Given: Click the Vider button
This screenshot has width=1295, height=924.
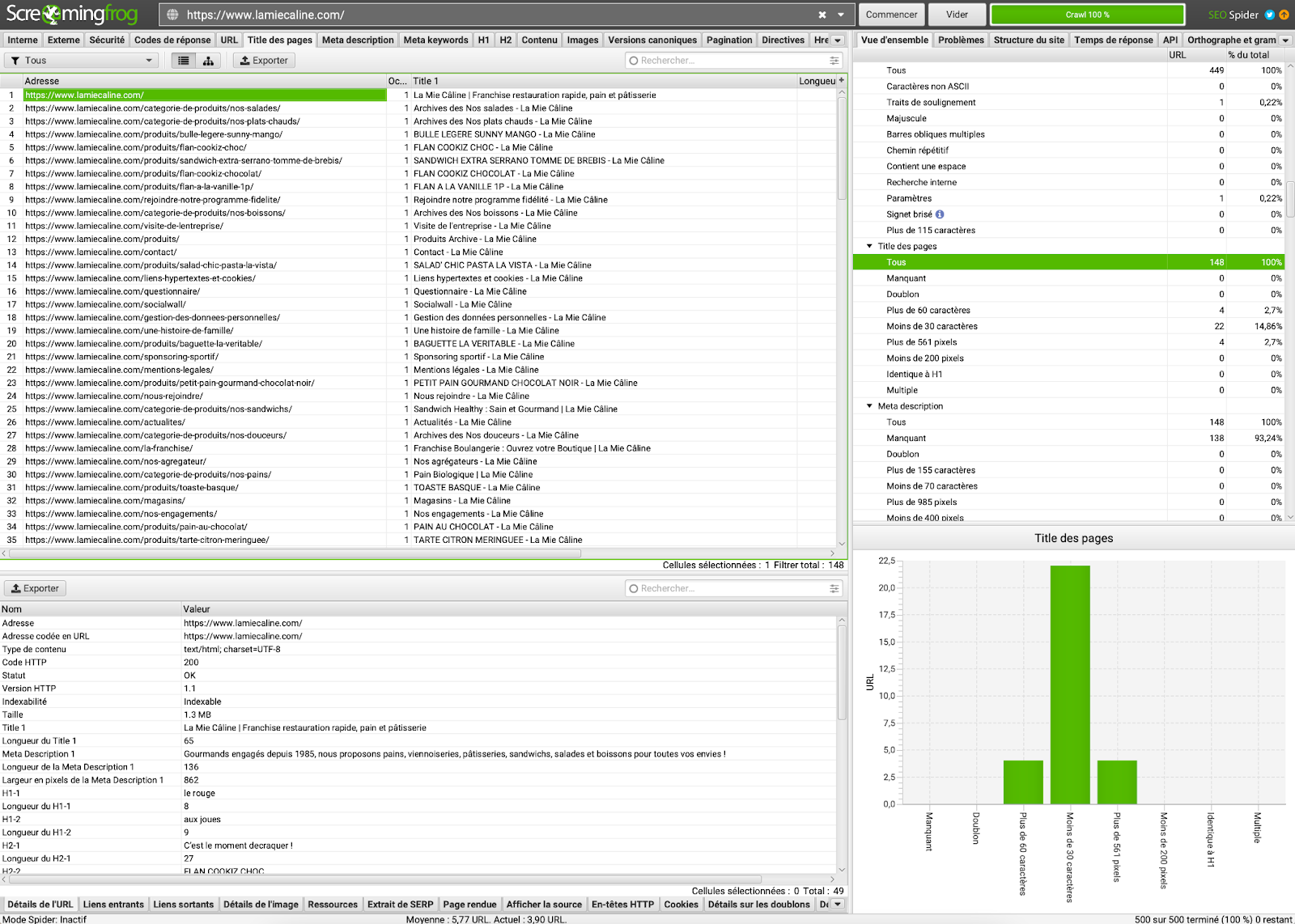Looking at the screenshot, I should point(957,15).
